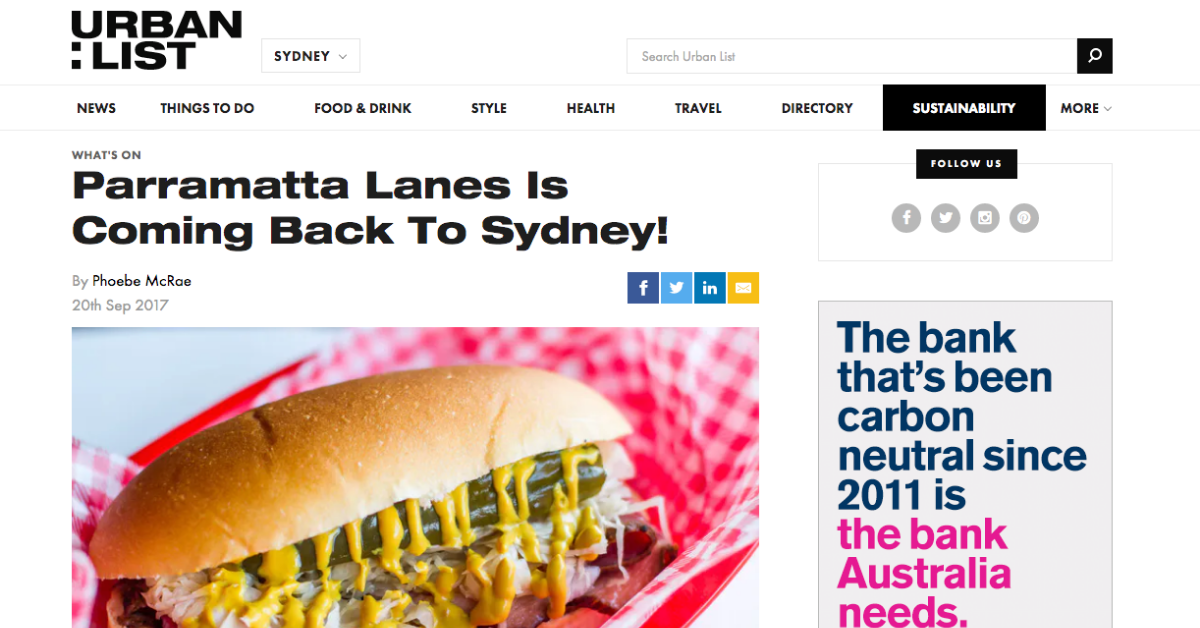1200x628 pixels.
Task: Share article on Facebook via blue icon
Action: pos(643,288)
